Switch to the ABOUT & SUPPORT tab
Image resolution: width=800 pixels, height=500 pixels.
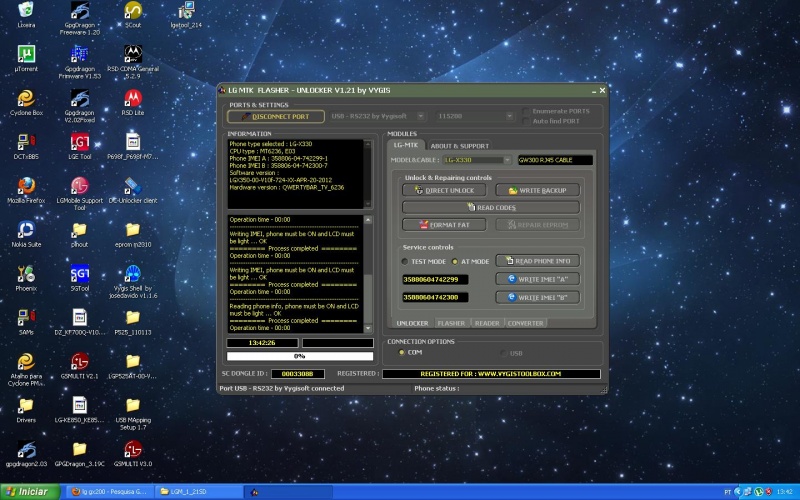coord(460,146)
